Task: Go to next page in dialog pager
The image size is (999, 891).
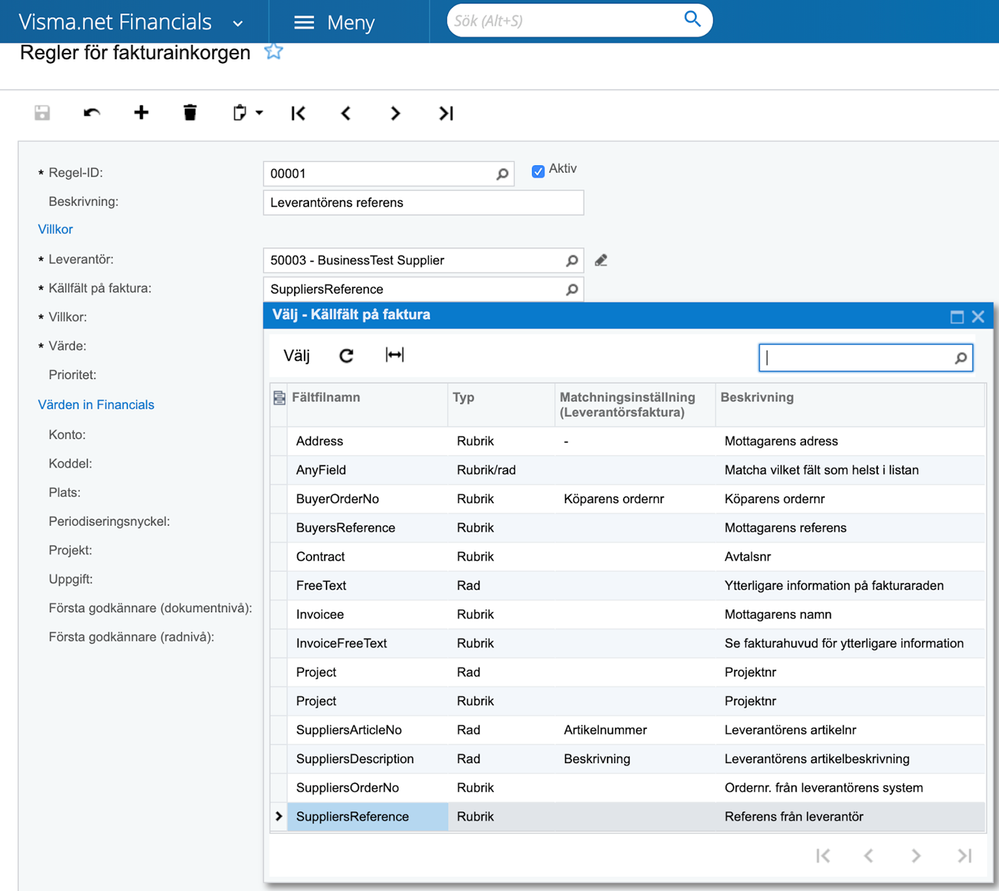Action: tap(916, 855)
